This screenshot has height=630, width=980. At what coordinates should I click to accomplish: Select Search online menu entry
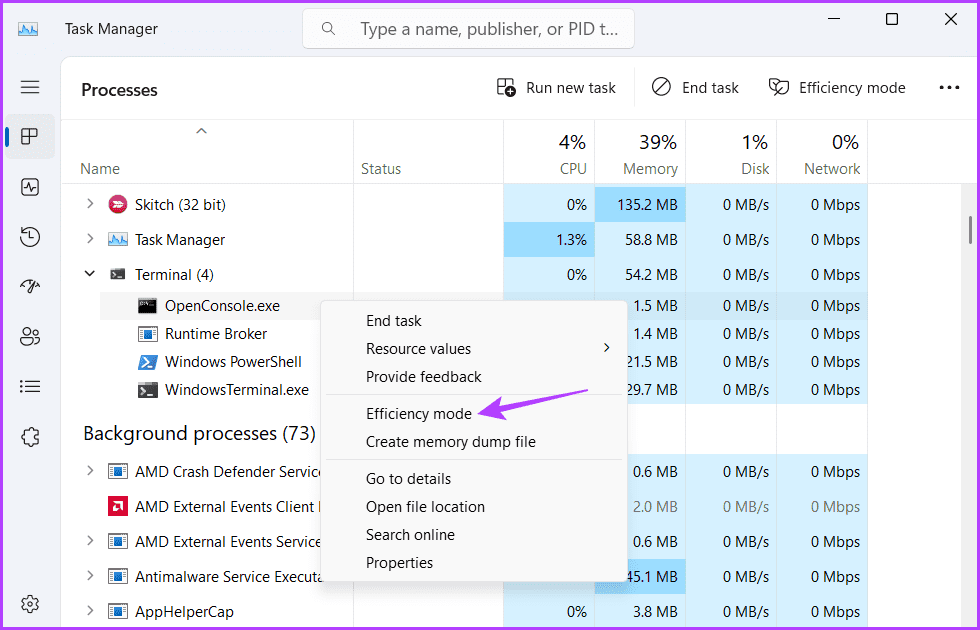click(x=476, y=535)
